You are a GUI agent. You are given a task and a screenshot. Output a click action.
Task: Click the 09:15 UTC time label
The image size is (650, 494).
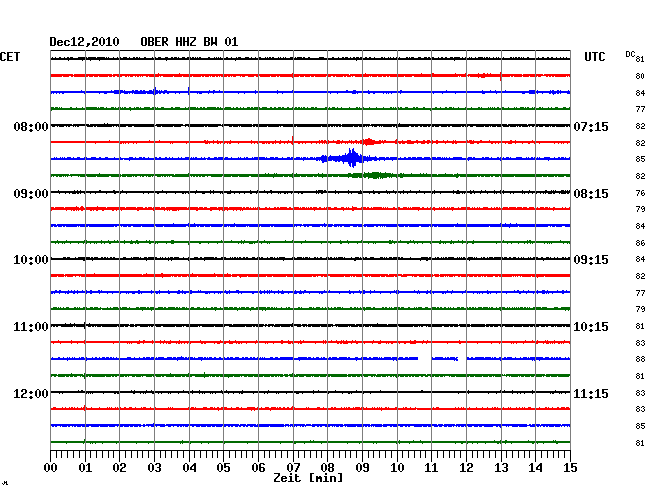[x=591, y=260]
